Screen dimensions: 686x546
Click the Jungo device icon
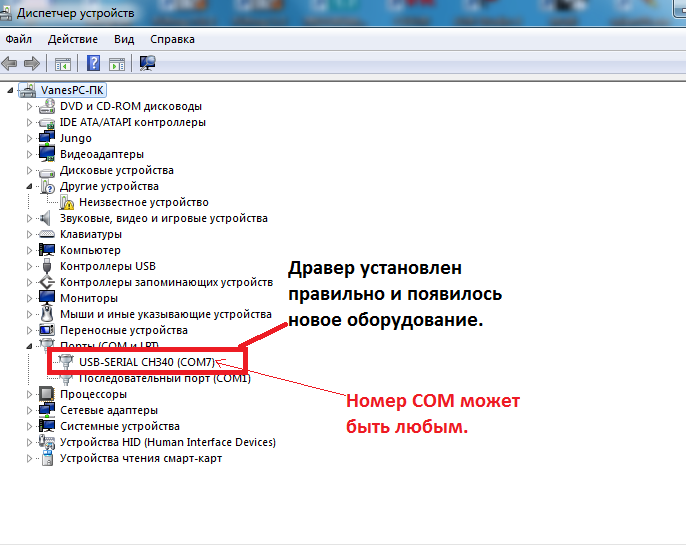(47, 138)
